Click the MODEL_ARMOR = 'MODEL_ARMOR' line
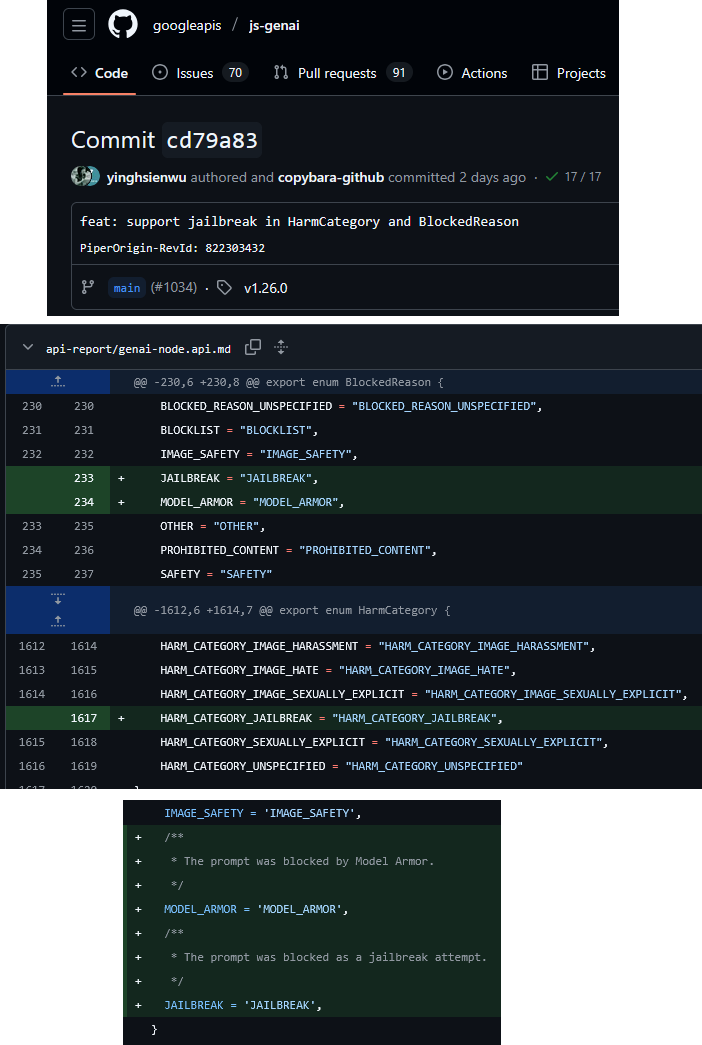Image resolution: width=702 pixels, height=1045 pixels. (x=256, y=909)
